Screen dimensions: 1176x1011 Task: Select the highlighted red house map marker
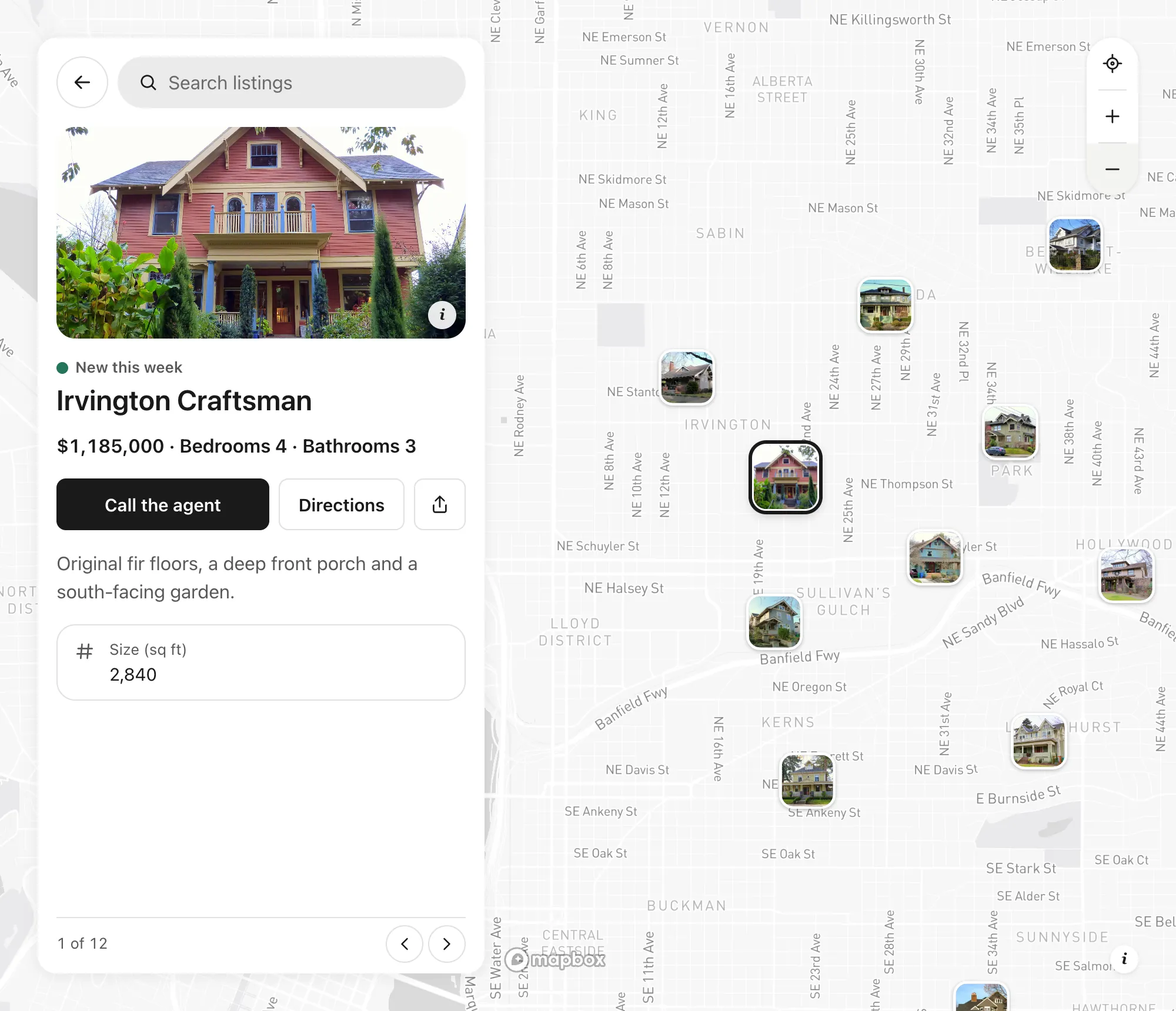(786, 477)
